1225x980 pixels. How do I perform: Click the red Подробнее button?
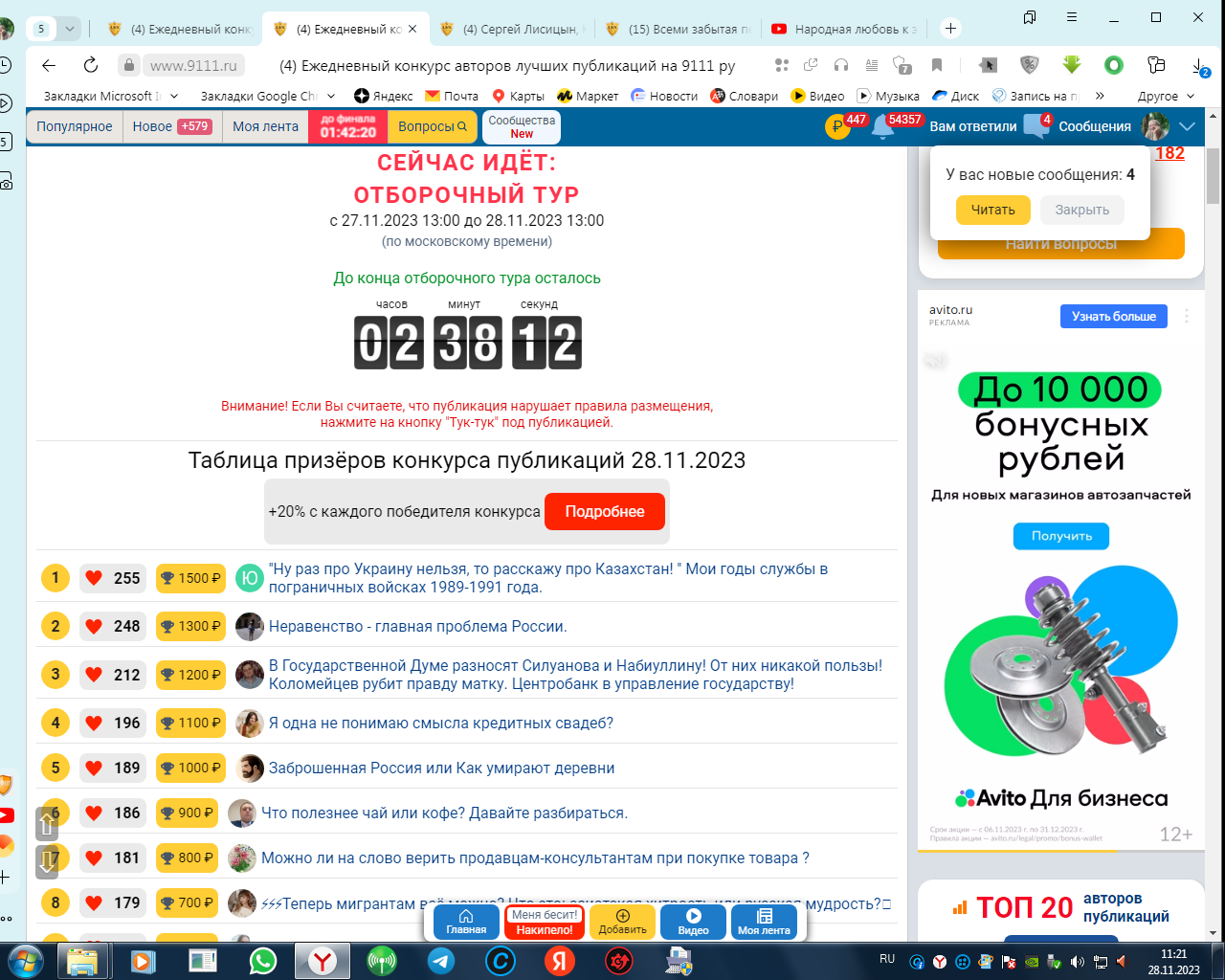(x=605, y=511)
